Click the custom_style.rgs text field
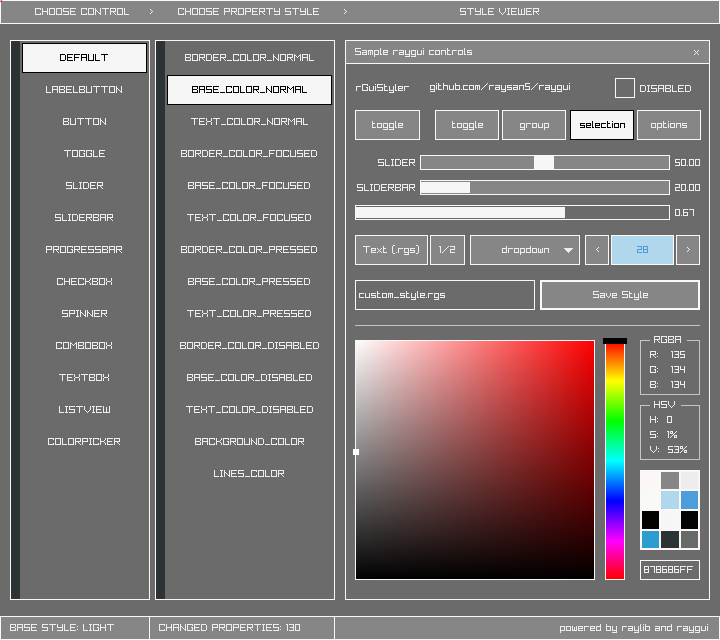 (444, 295)
